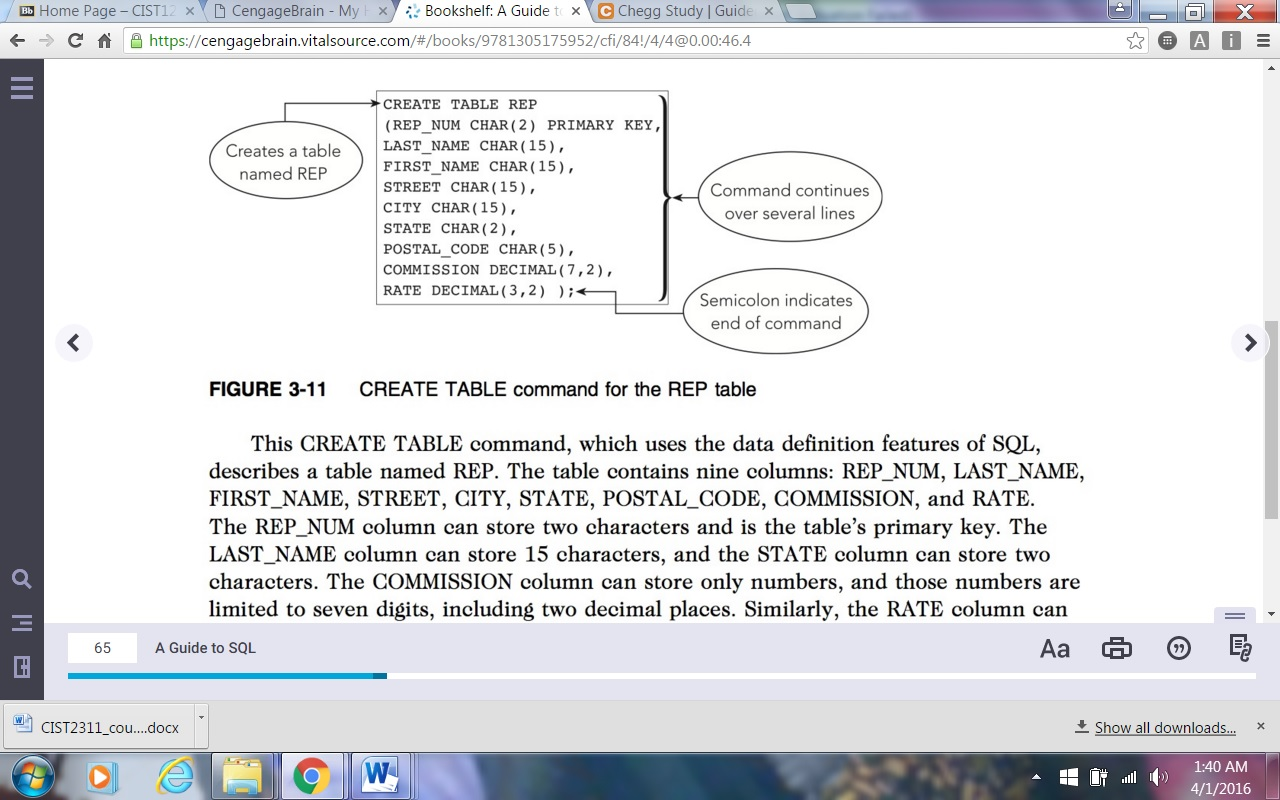Go to the previous page arrow
Screen dimensions: 1280x800
click(74, 343)
